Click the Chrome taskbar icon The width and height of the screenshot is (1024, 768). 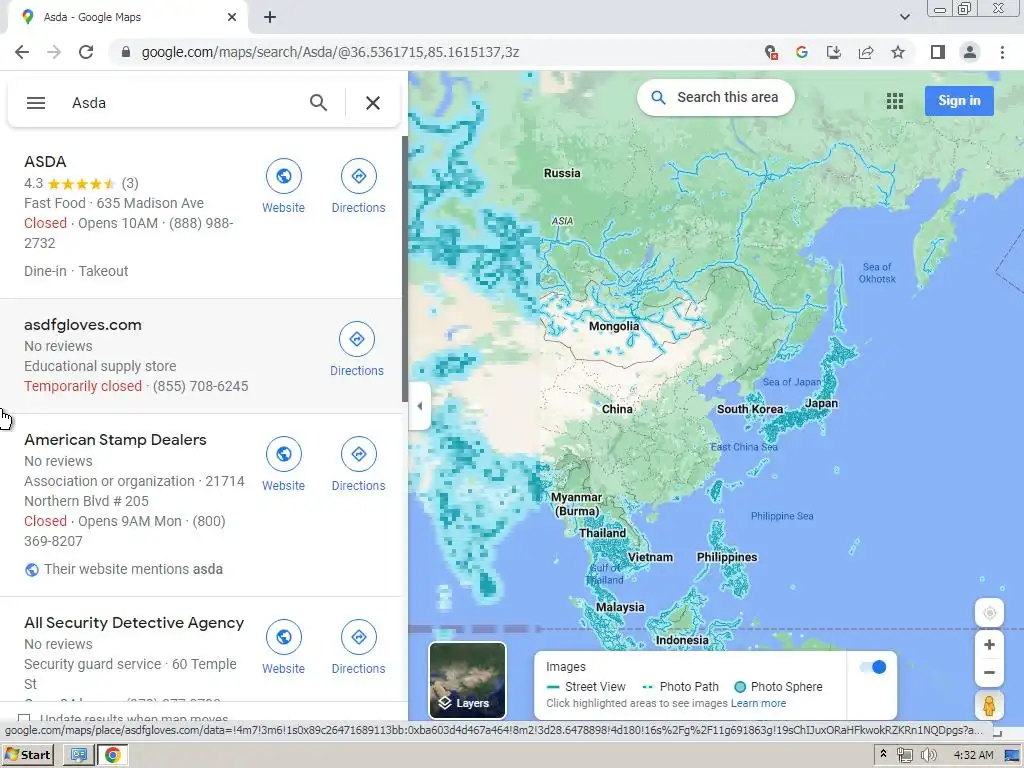point(113,755)
